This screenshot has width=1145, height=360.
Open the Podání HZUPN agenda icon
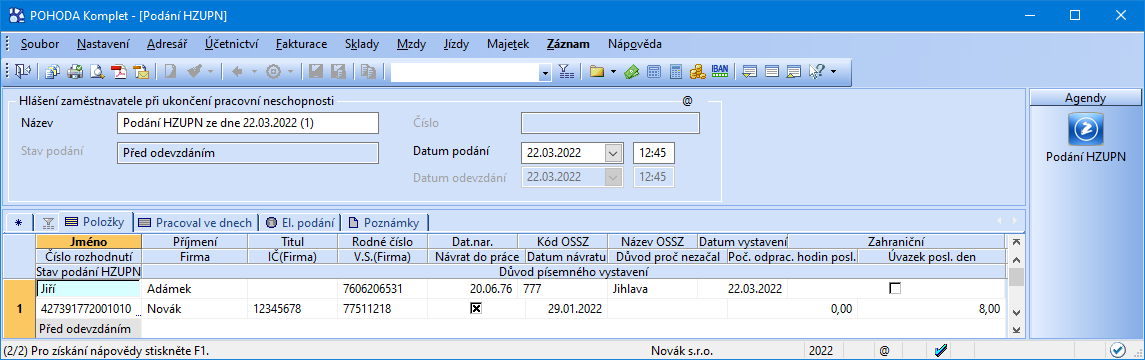[x=1085, y=130]
